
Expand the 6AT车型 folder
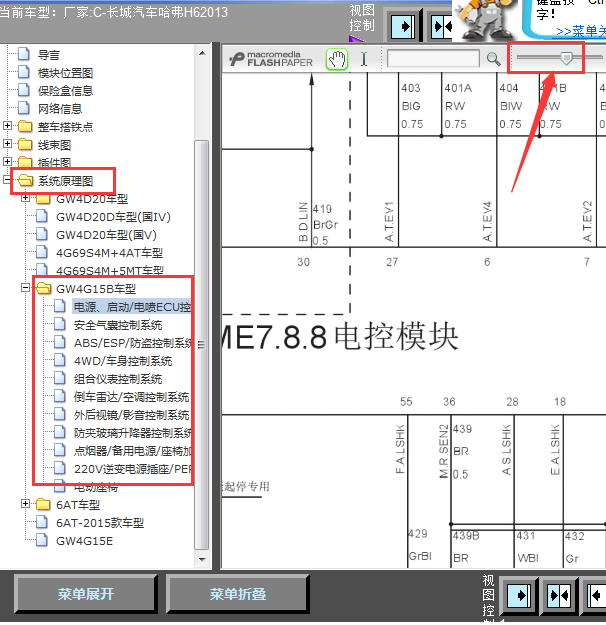point(26,504)
